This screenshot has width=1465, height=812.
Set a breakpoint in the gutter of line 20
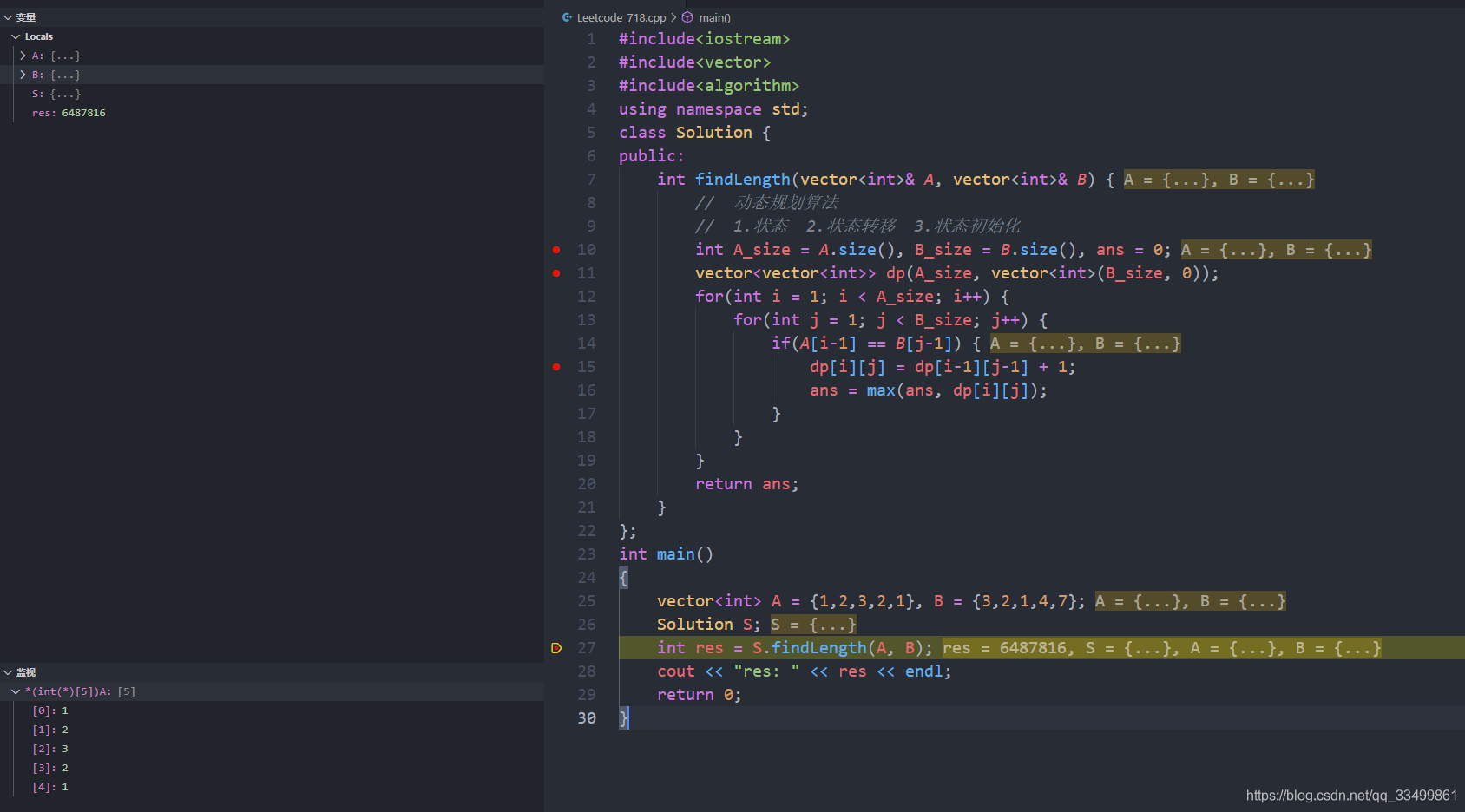556,483
